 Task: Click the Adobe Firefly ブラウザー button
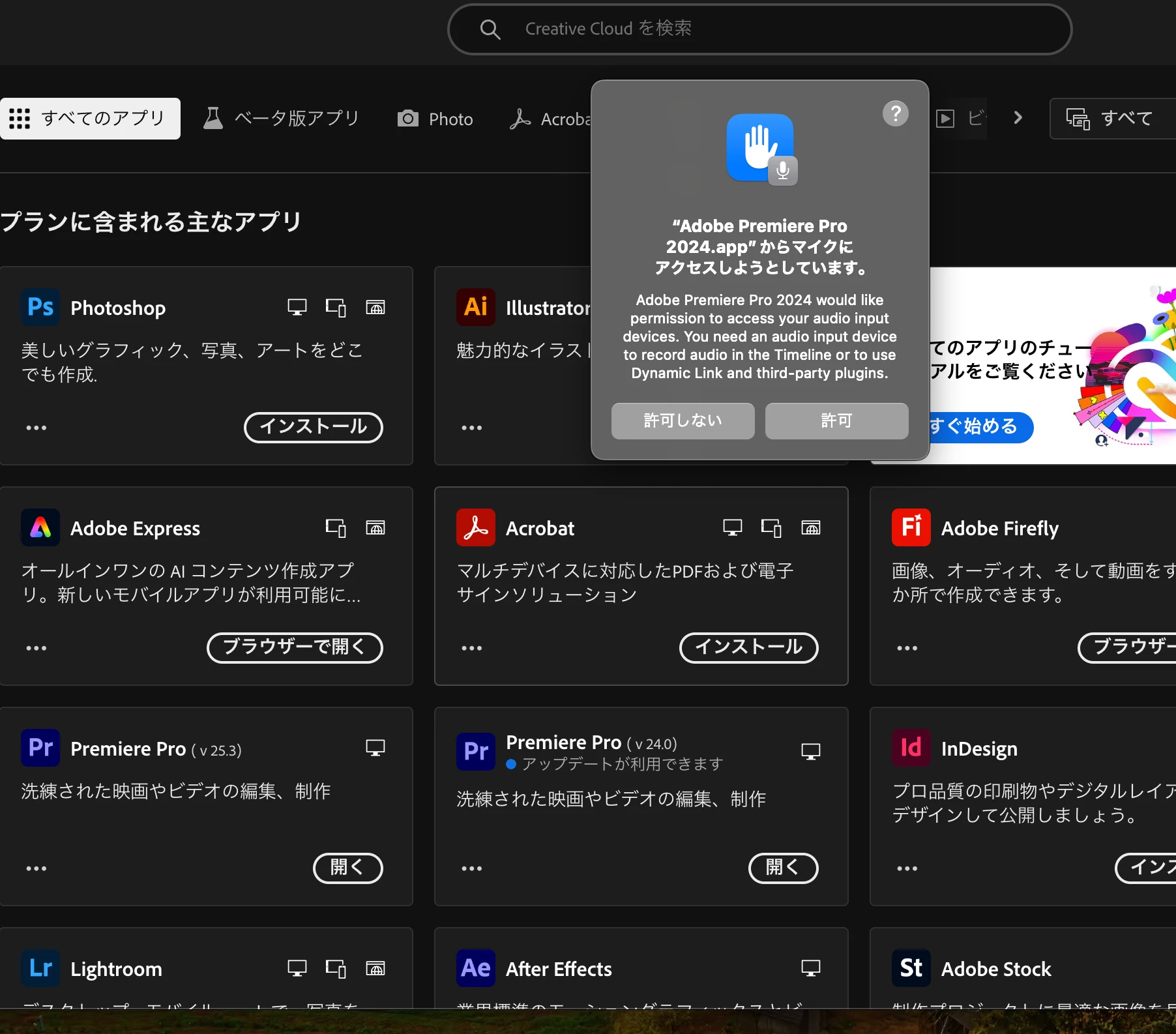pos(1127,647)
